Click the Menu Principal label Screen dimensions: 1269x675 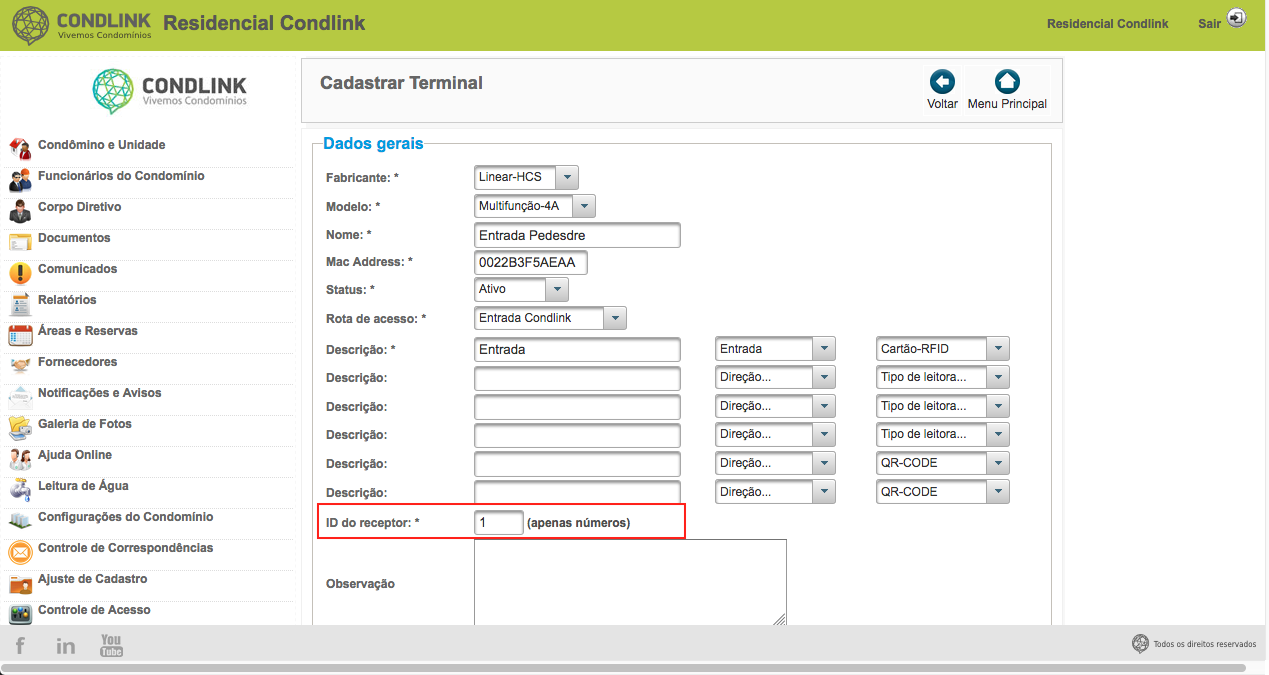tap(1007, 104)
